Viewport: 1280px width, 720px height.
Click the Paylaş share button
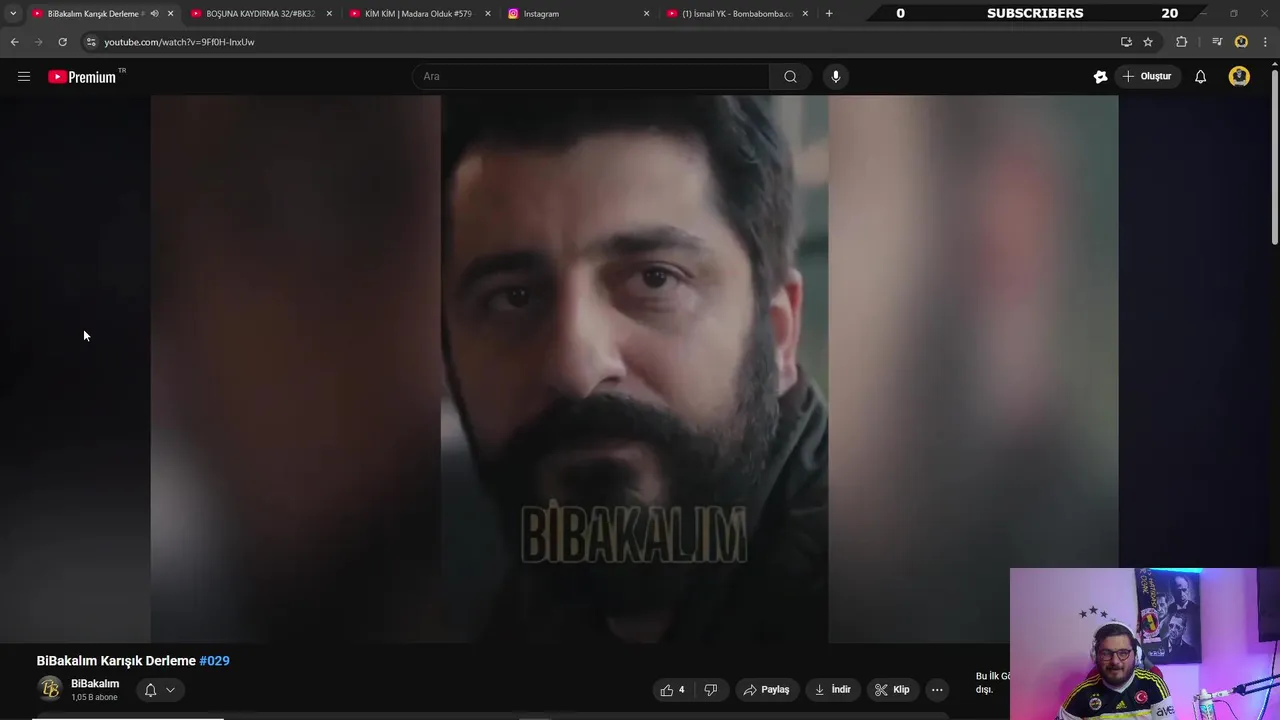[x=766, y=689]
